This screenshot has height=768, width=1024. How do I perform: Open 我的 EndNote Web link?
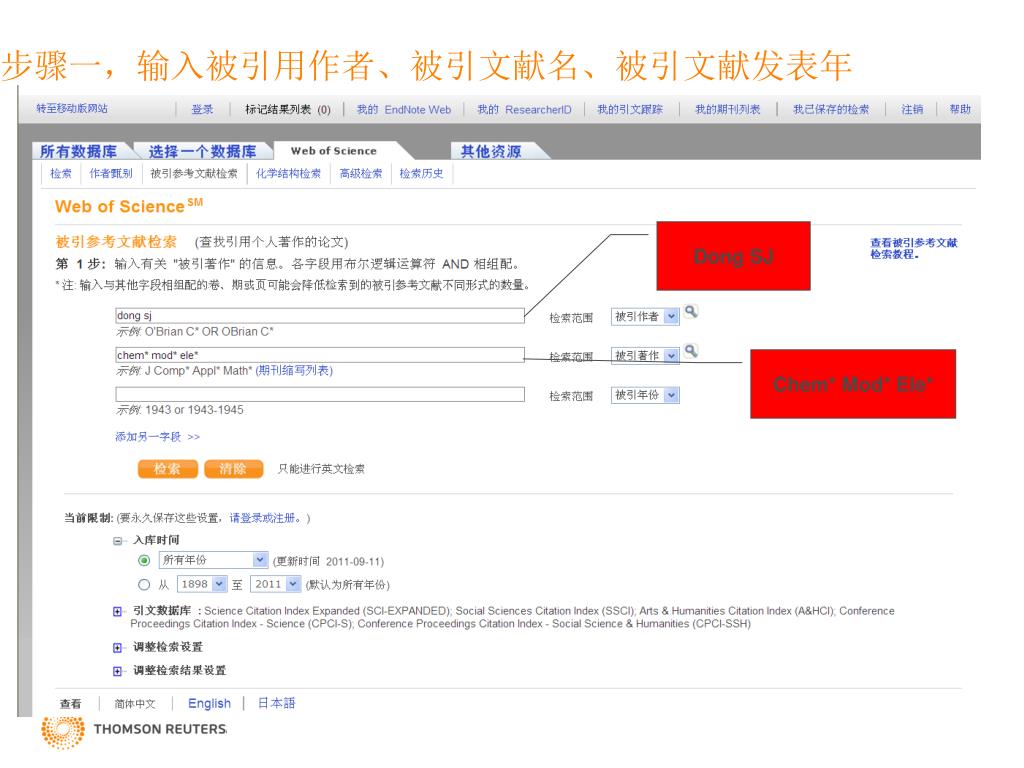(x=404, y=110)
